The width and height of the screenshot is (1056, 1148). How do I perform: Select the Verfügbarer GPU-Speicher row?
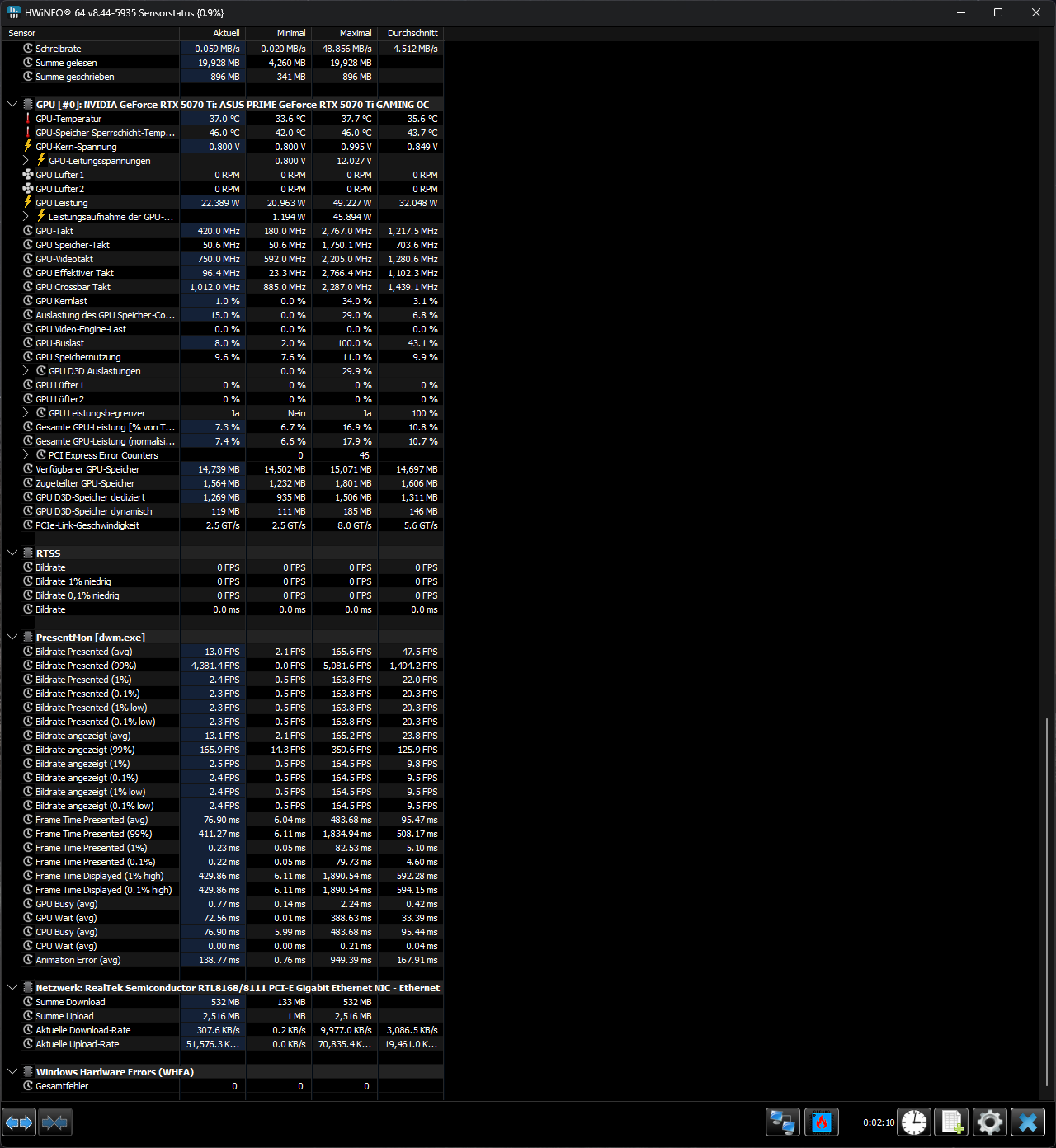pyautogui.click(x=222, y=469)
